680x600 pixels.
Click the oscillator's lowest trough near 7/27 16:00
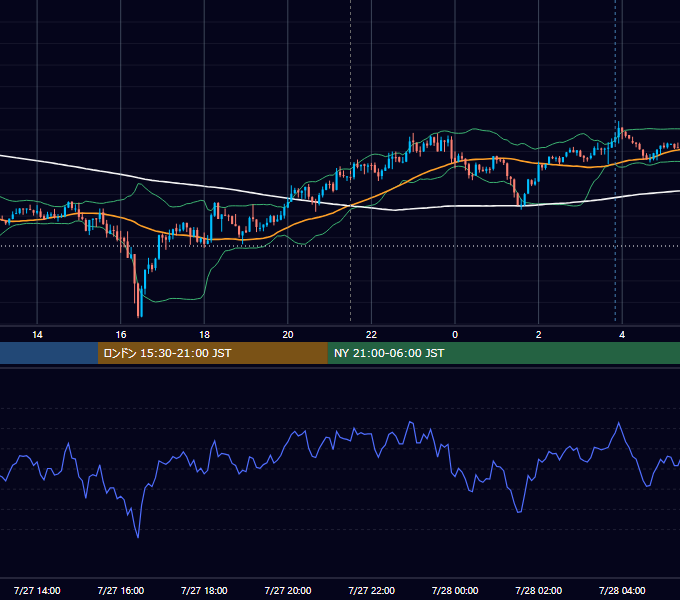pyautogui.click(x=138, y=537)
